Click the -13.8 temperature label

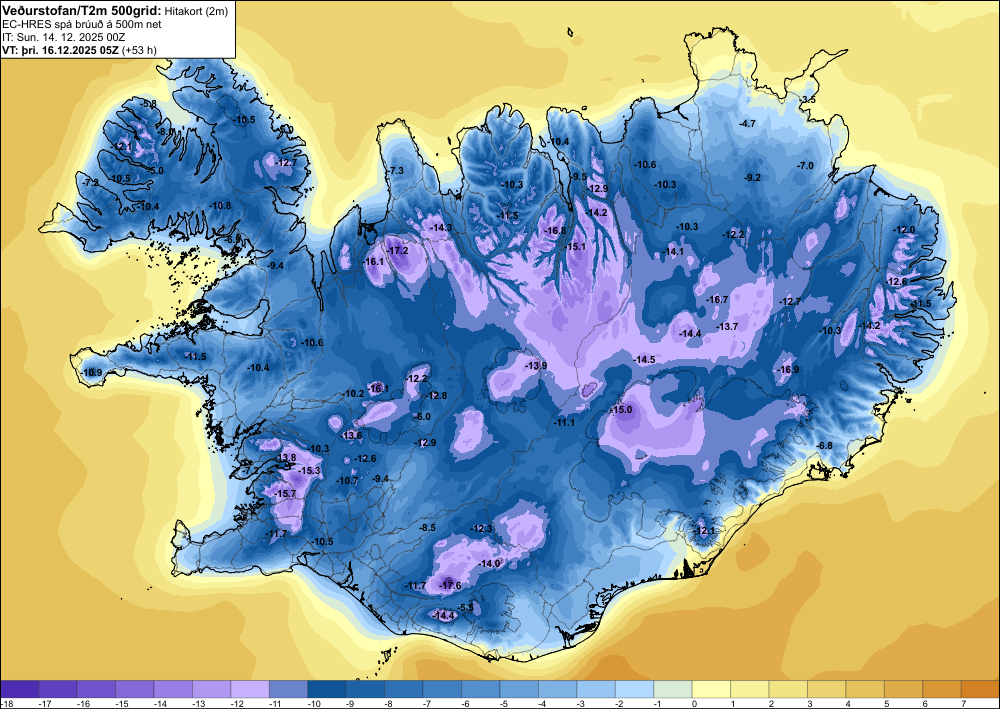(287, 457)
